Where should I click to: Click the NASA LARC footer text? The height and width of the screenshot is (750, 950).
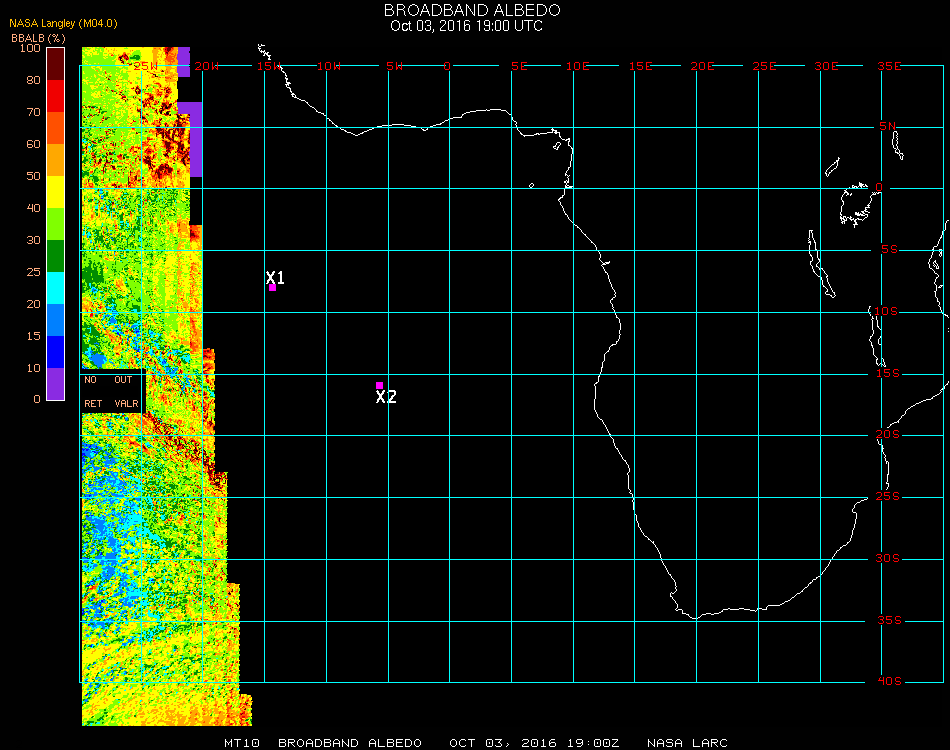pyautogui.click(x=687, y=743)
